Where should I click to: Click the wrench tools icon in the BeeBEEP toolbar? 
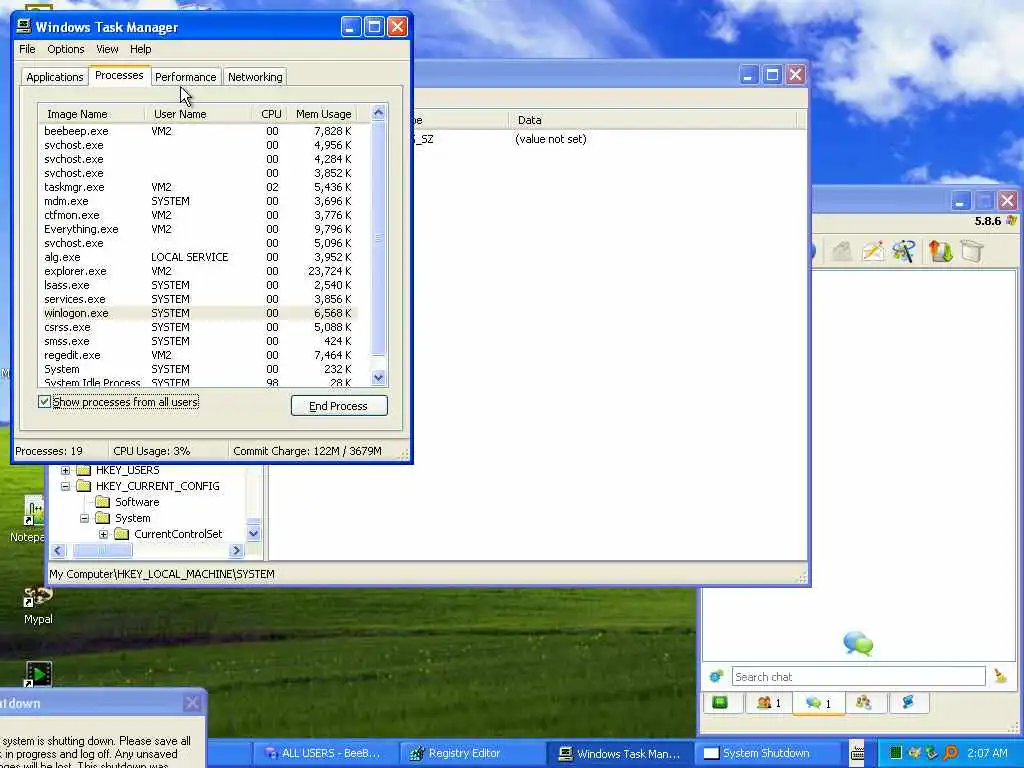[x=904, y=251]
